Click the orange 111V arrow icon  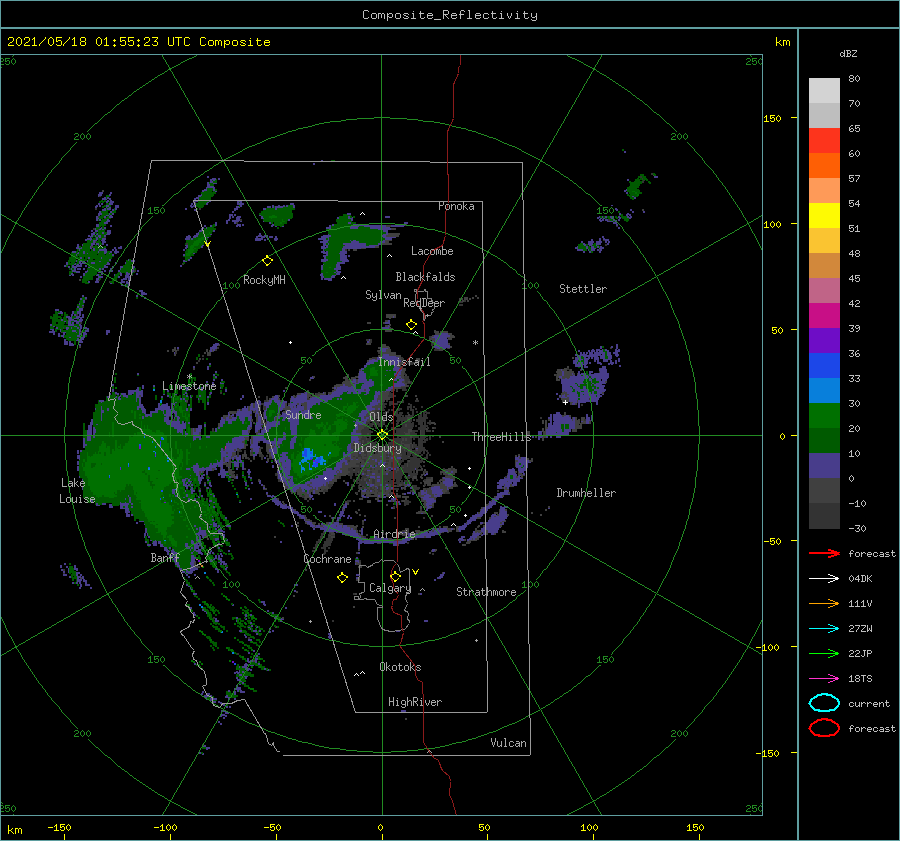click(824, 603)
